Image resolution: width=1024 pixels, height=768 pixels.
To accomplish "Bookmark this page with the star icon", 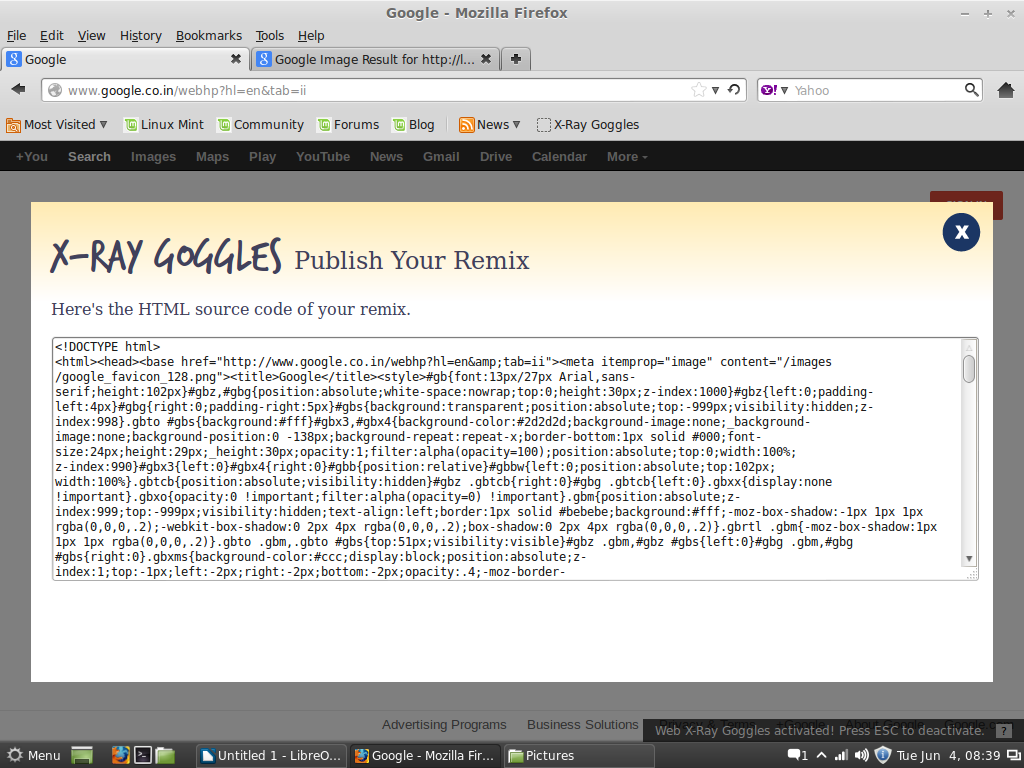I will [698, 90].
